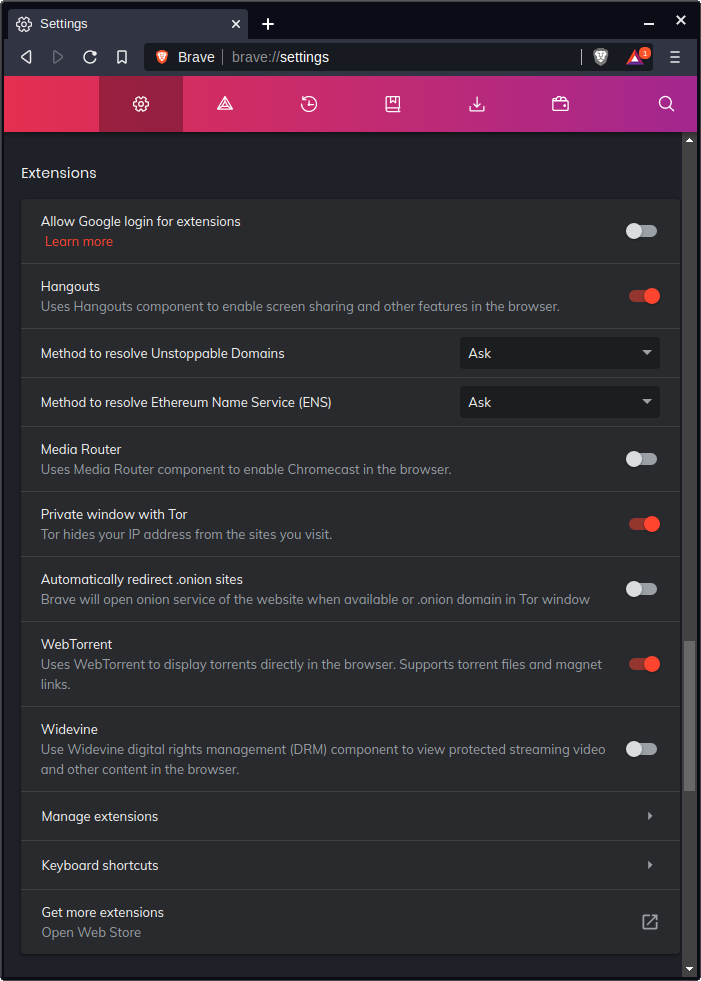The height and width of the screenshot is (981, 701).
Task: Turn off Private window with Tor
Action: point(643,524)
